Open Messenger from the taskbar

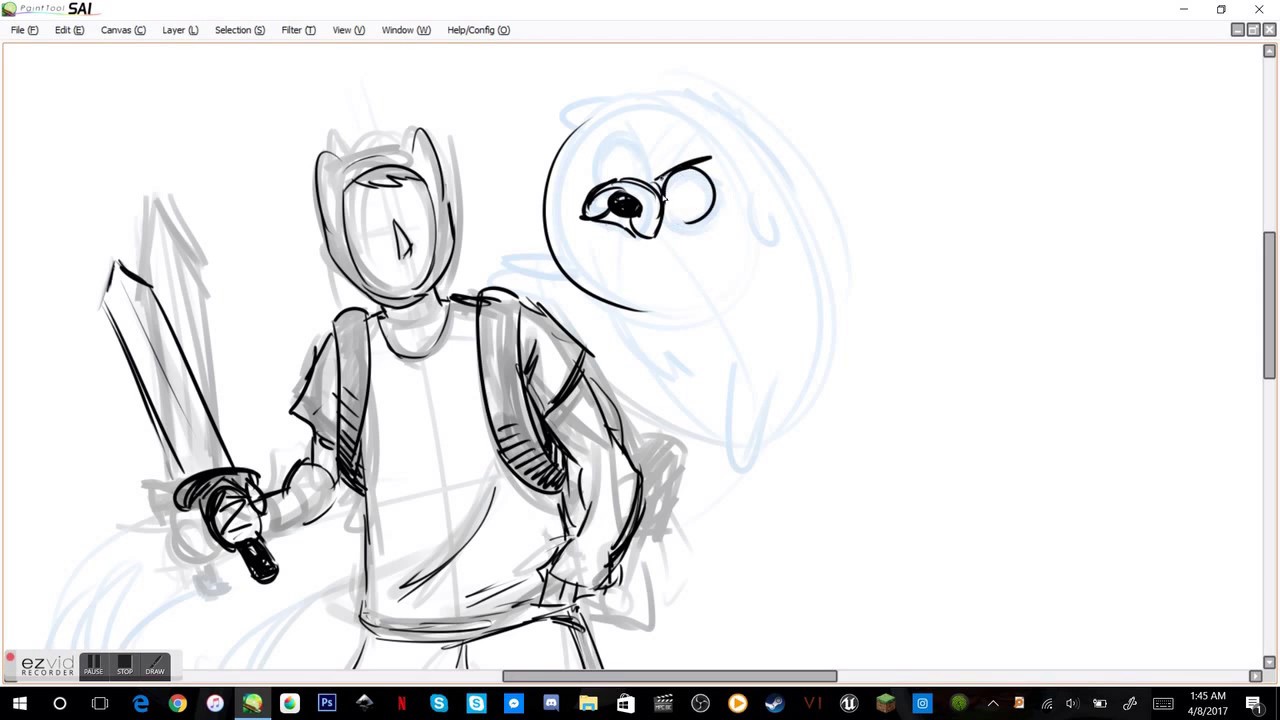tap(513, 703)
